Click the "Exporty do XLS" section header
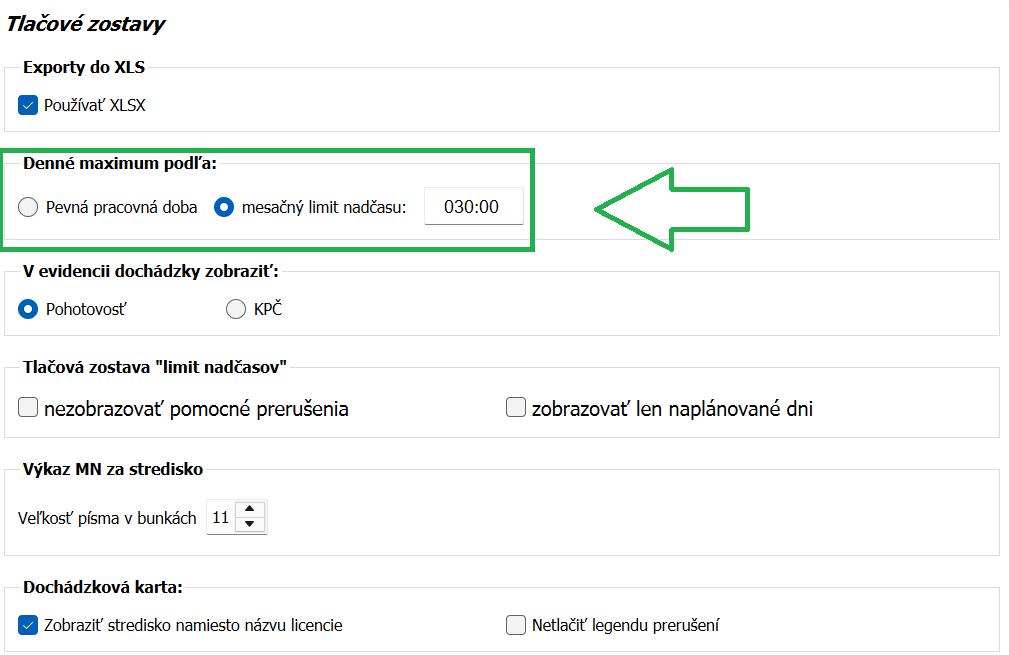This screenshot has width=1009, height=655. click(81, 68)
